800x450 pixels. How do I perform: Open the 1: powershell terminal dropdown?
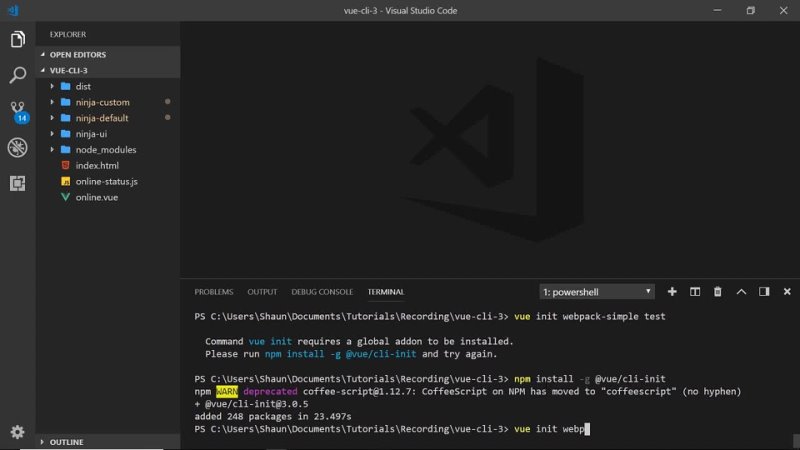tap(596, 292)
